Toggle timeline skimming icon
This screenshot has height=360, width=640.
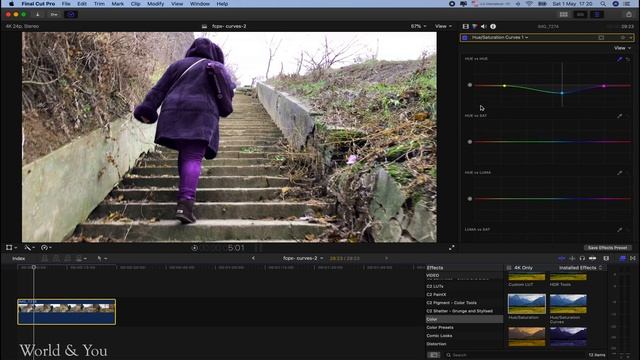click(x=562, y=258)
